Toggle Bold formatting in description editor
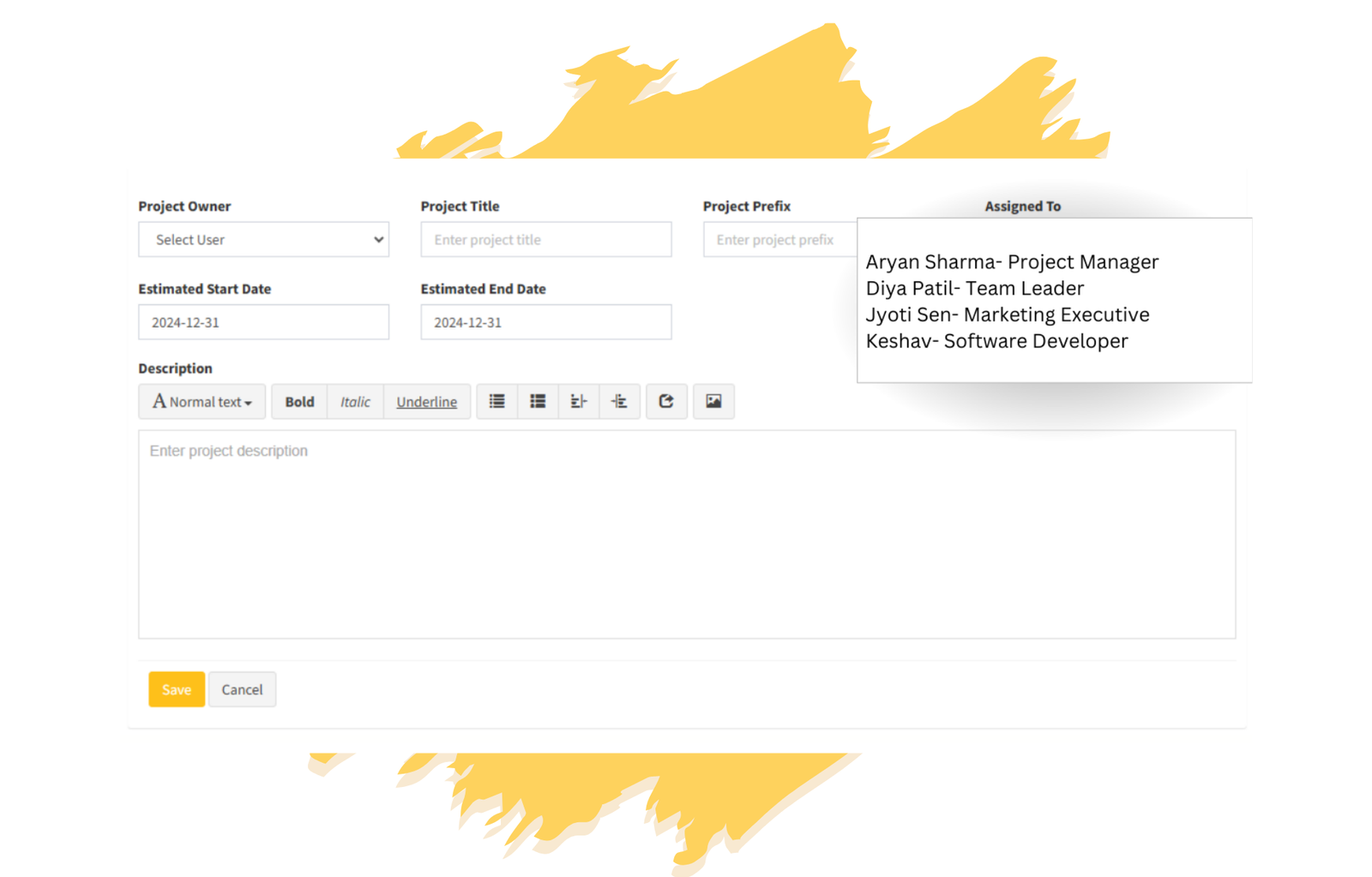 coord(299,401)
